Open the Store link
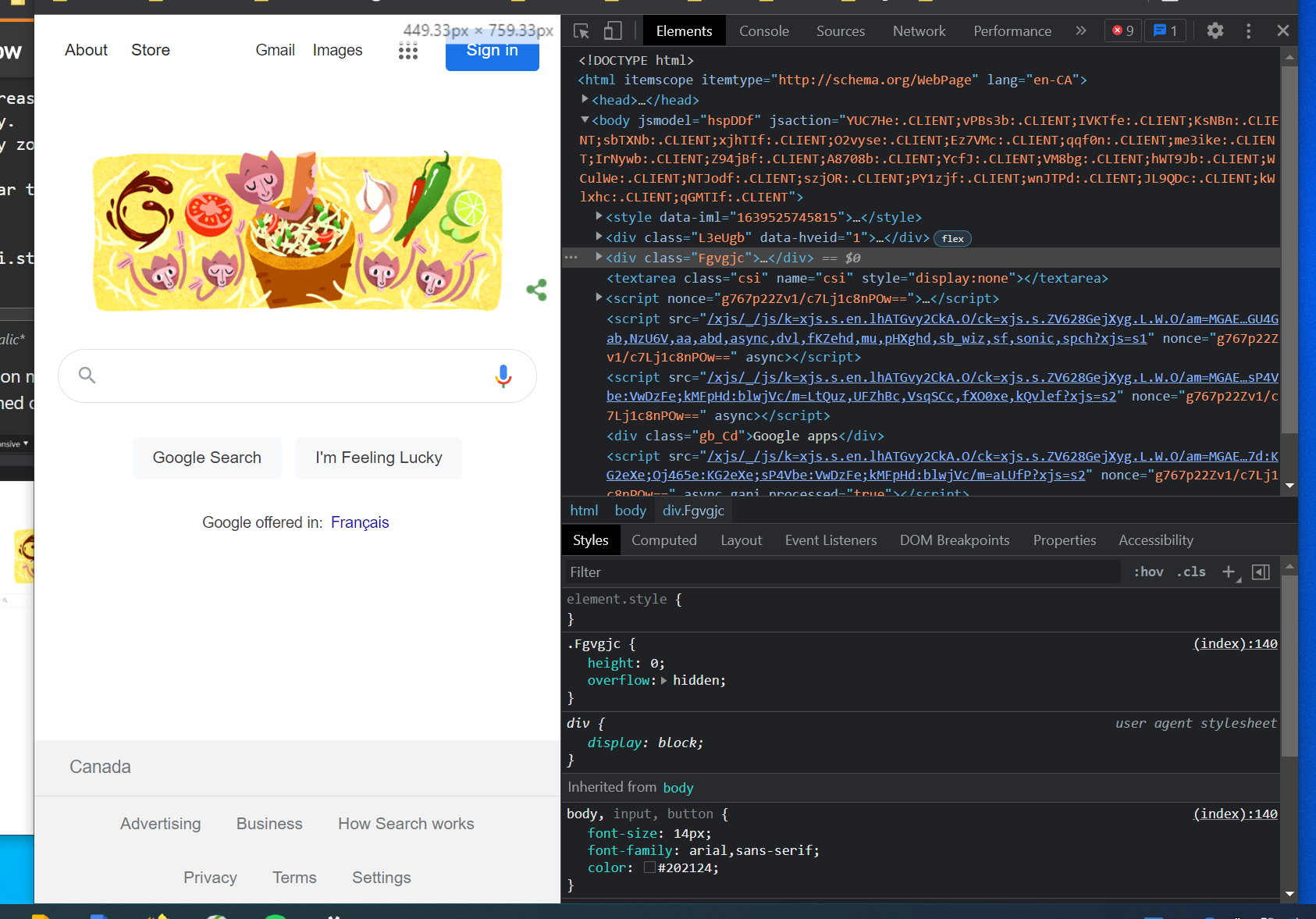 pos(151,50)
